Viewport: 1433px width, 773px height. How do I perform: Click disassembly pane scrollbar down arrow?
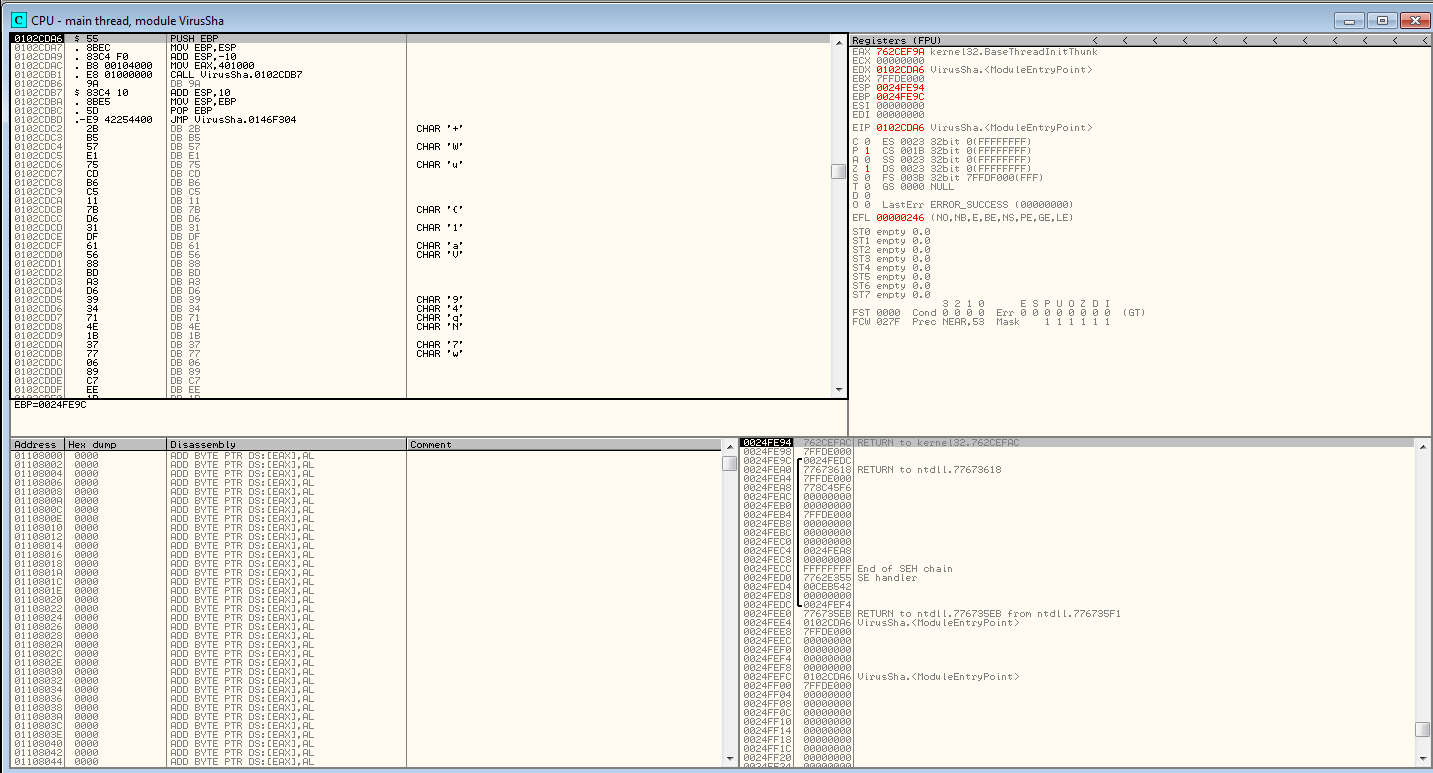click(x=838, y=389)
